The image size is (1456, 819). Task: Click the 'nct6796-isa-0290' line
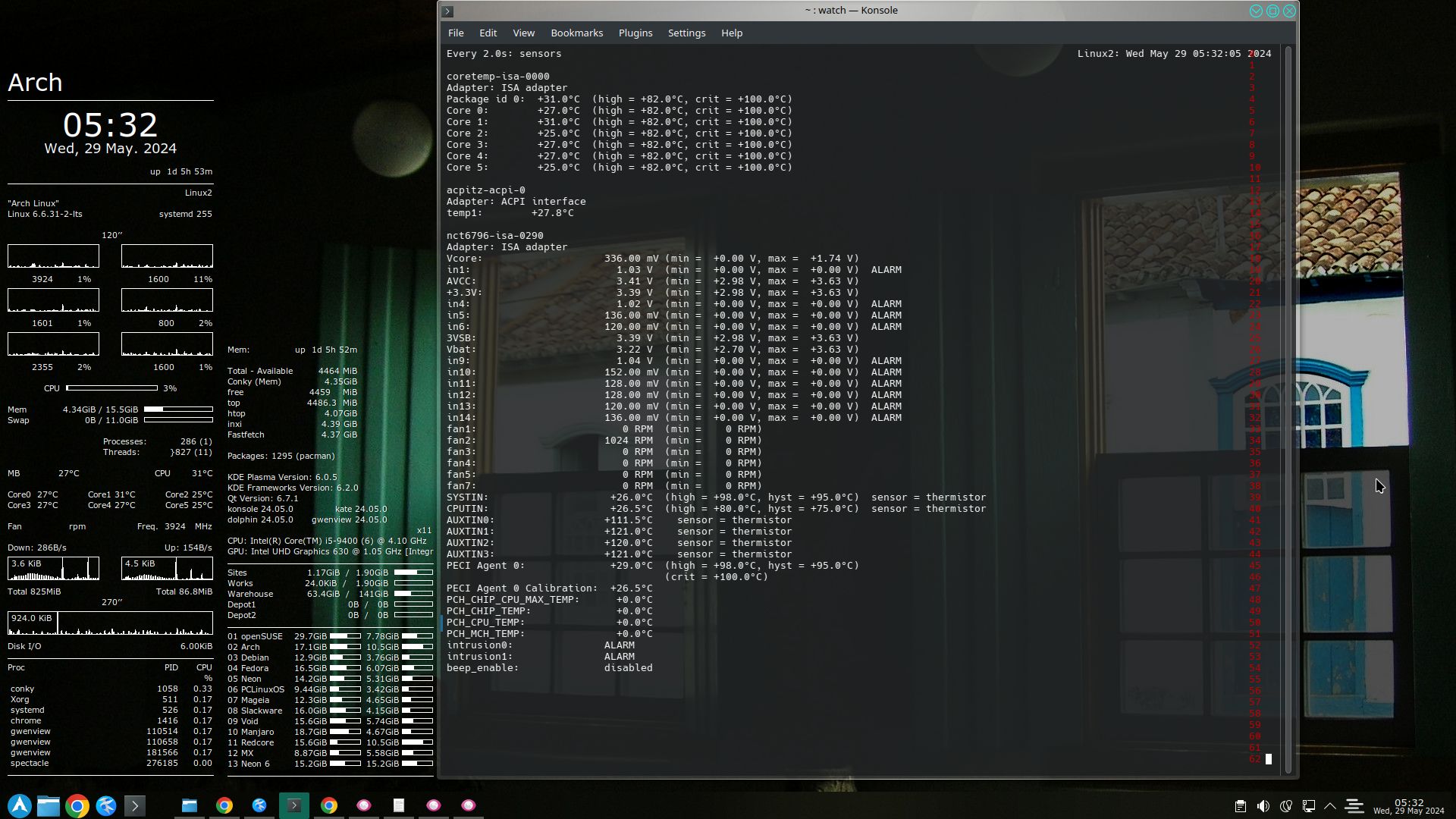[494, 236]
